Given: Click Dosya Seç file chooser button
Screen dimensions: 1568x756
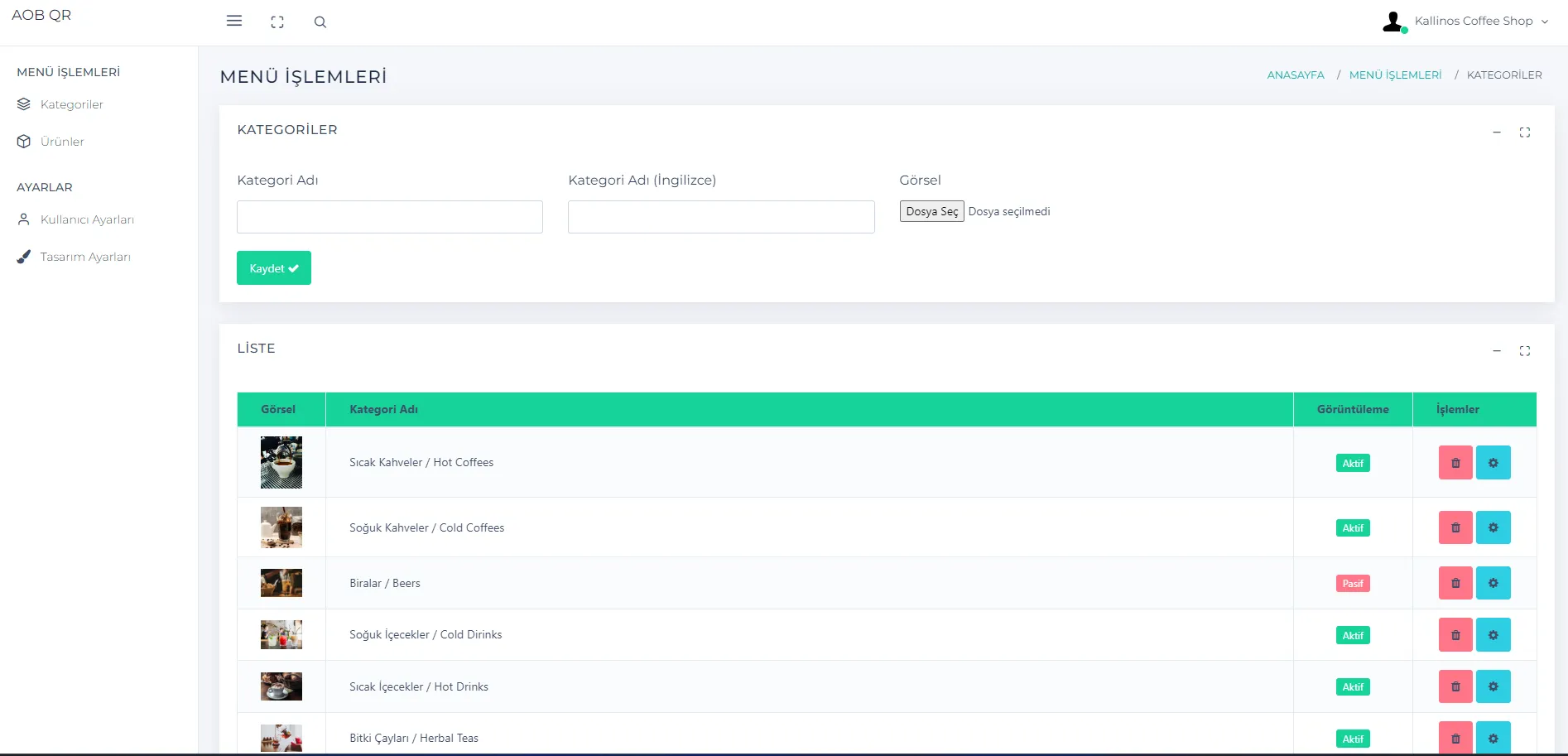Looking at the screenshot, I should (931, 212).
